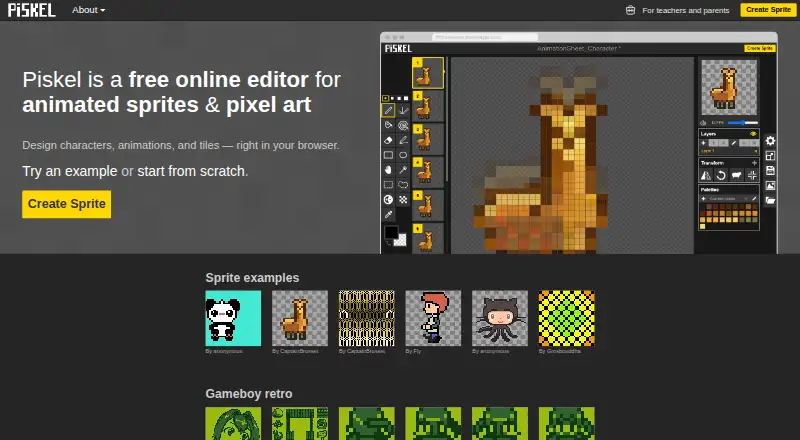Click the Flip transform icon
This screenshot has height=440, width=800.
(x=706, y=175)
